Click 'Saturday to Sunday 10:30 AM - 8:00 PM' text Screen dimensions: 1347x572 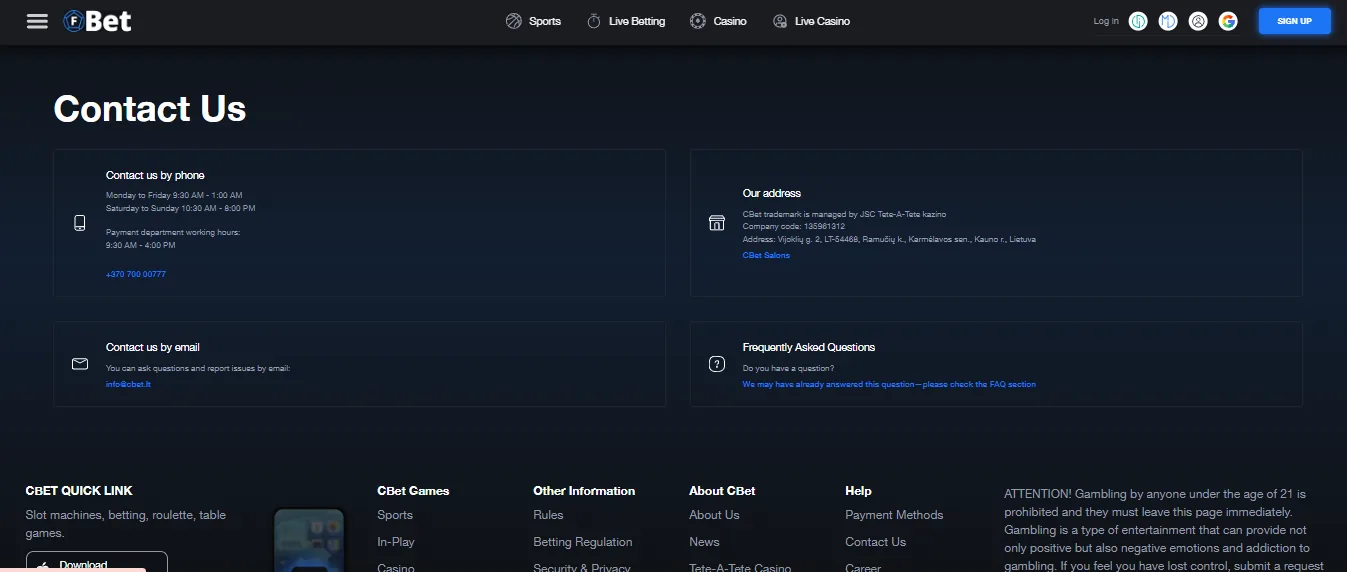pyautogui.click(x=181, y=208)
